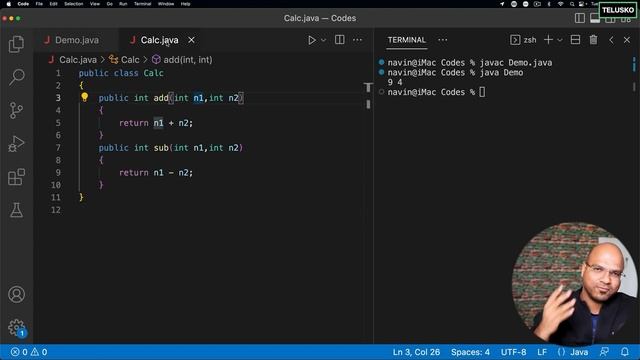Open the editor More Actions ellipsis
The image size is (640, 360).
coord(358,40)
